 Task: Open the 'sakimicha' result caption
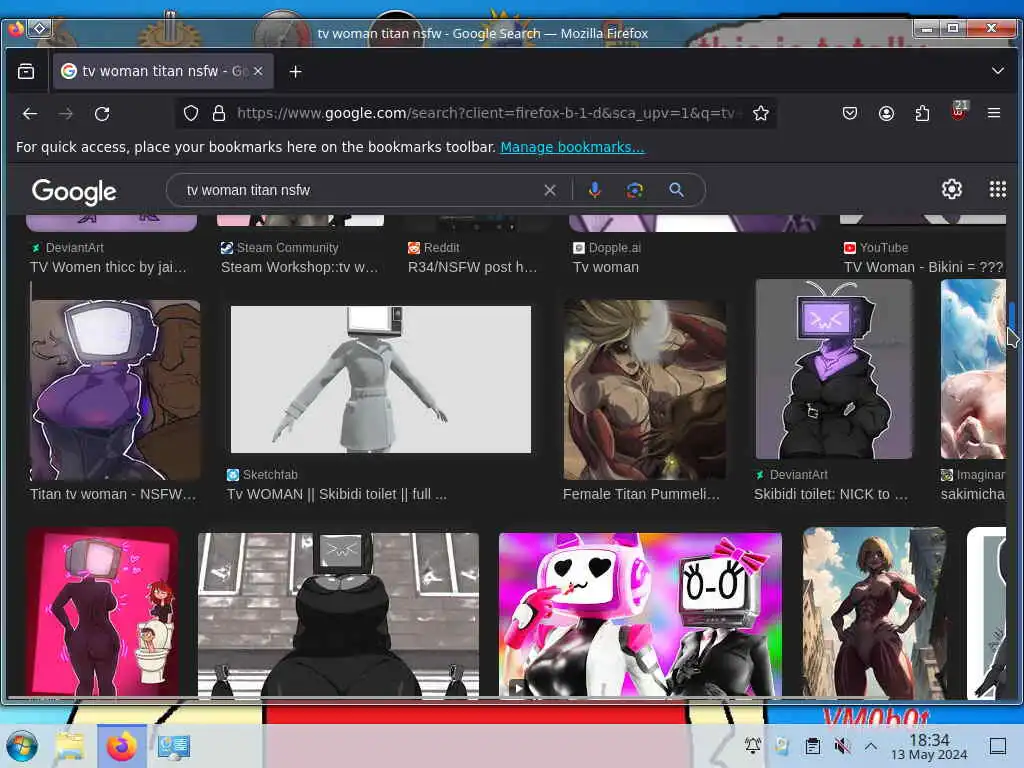point(972,494)
